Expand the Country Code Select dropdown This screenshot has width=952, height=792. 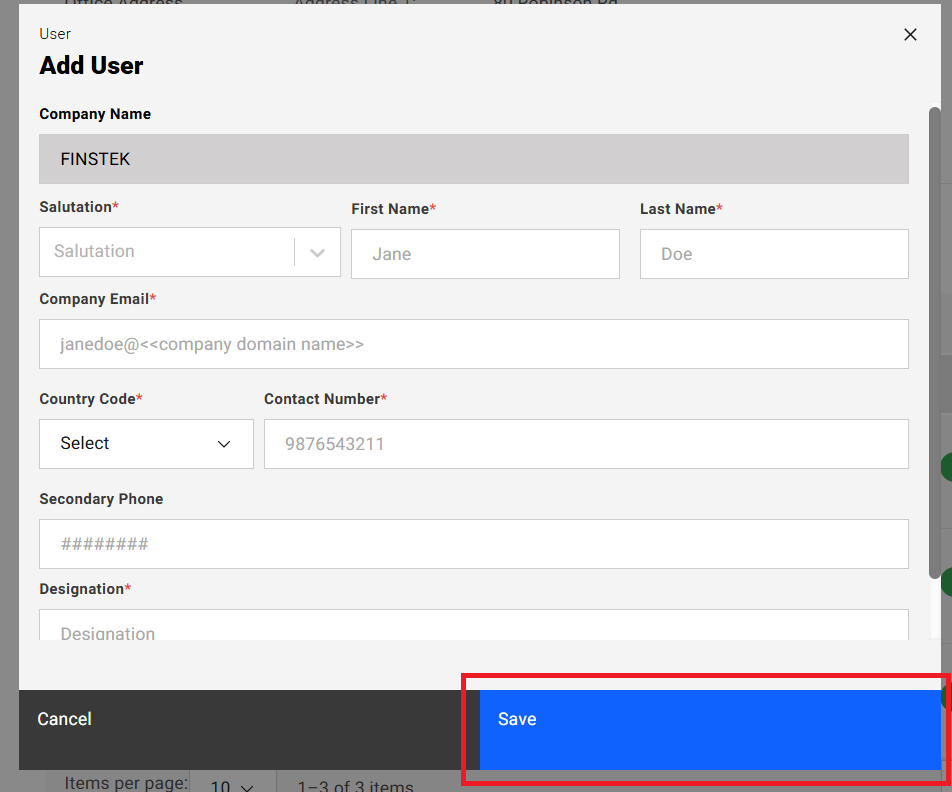[146, 444]
